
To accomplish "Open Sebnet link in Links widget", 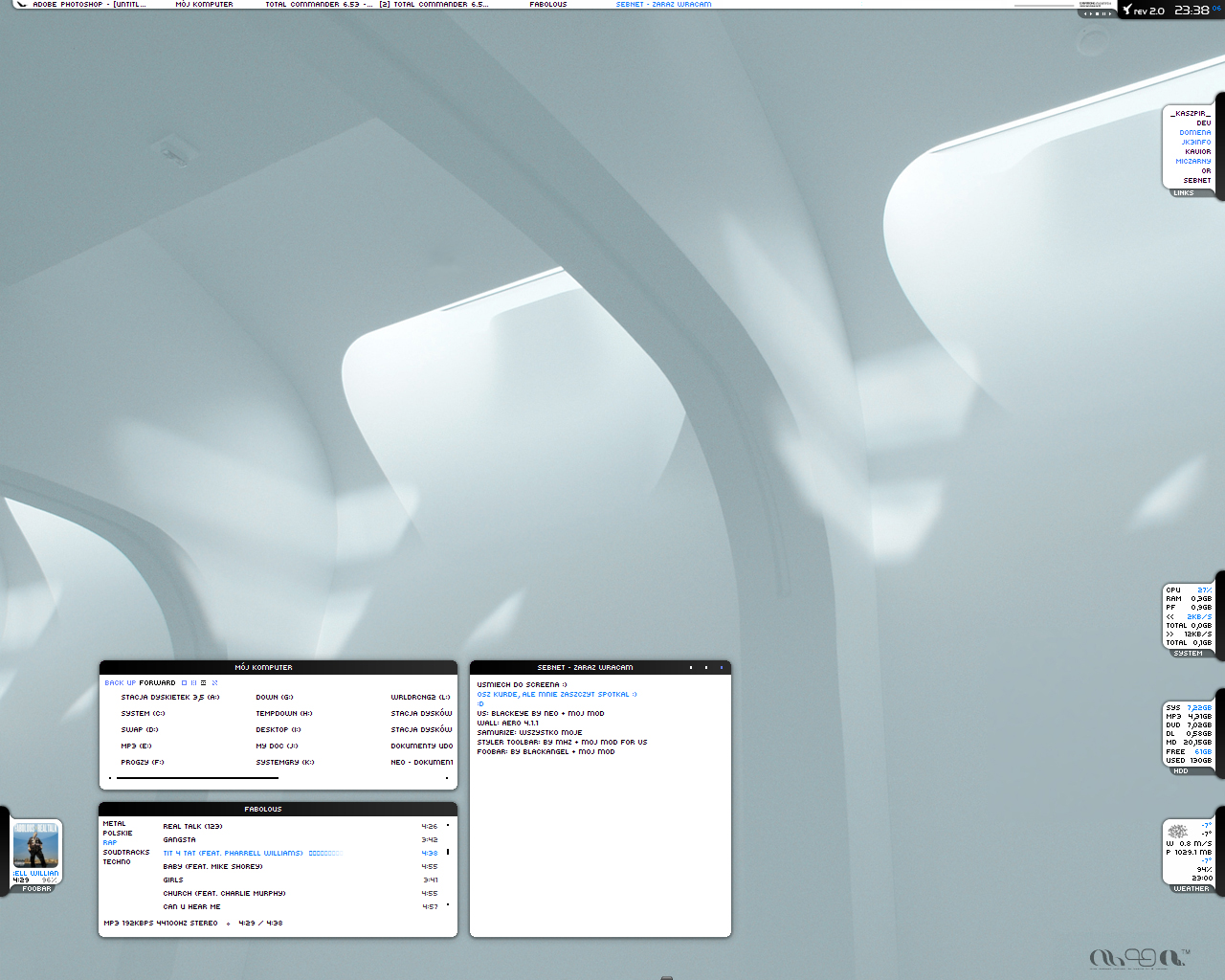I will tap(1197, 181).
